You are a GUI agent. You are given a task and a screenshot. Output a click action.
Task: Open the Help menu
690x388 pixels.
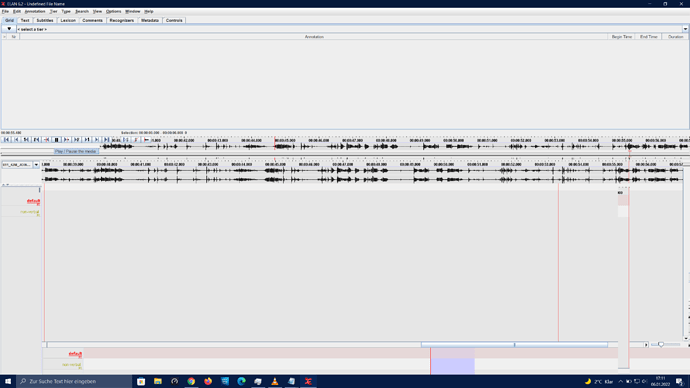coord(149,11)
